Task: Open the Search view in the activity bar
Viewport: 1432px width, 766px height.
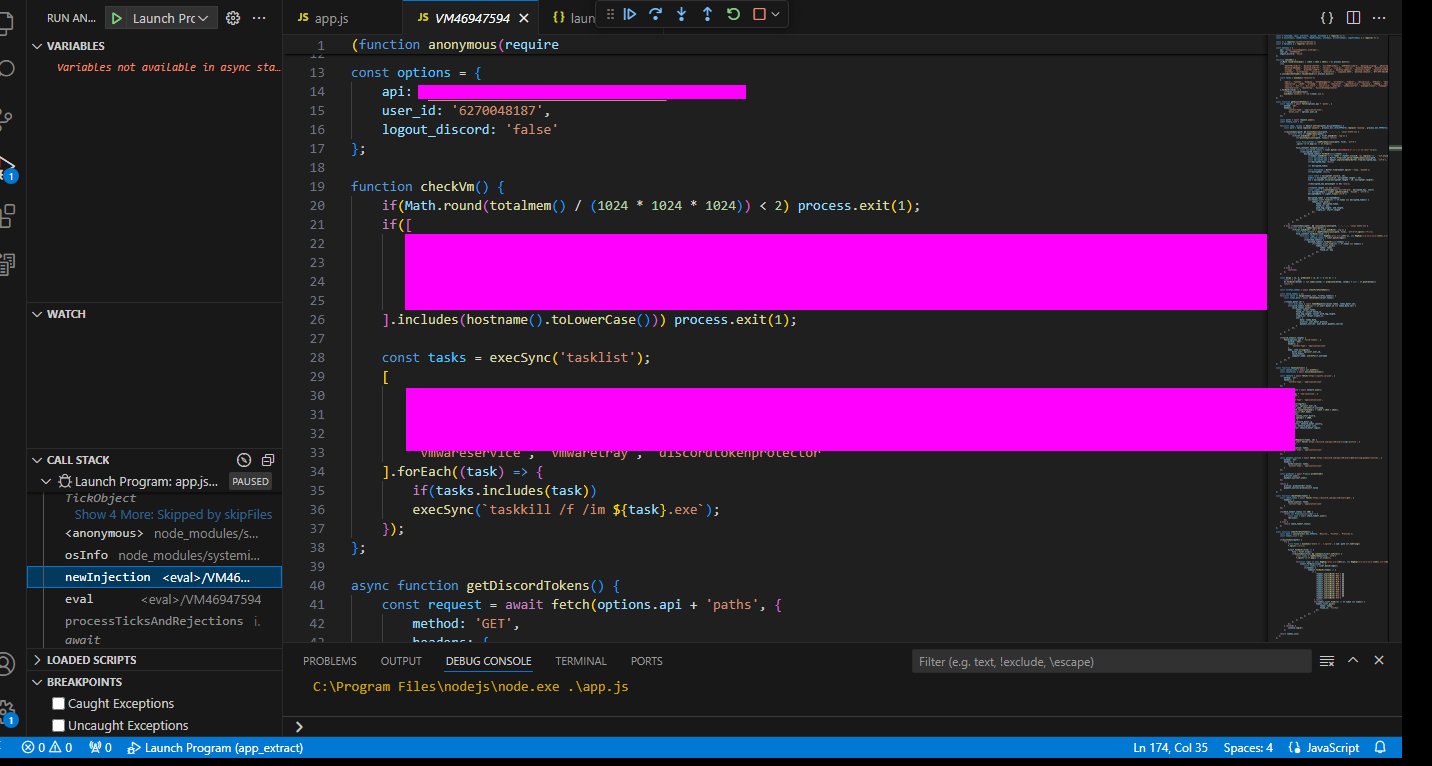Action: pos(6,69)
